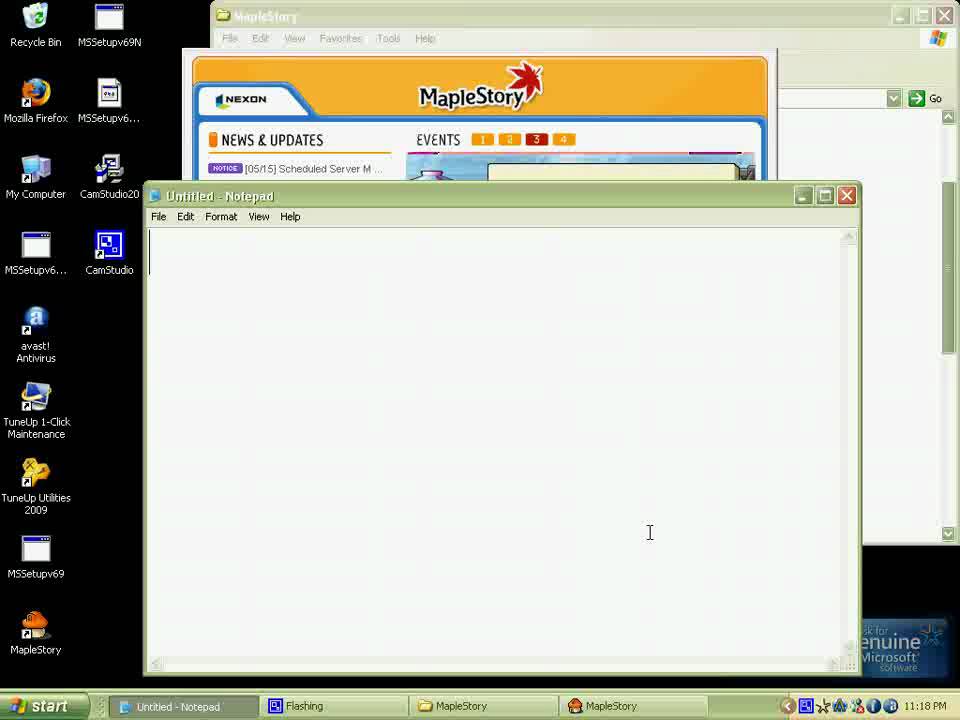Click folder window scrollbar down arrow
This screenshot has width=960, height=720.
[948, 534]
